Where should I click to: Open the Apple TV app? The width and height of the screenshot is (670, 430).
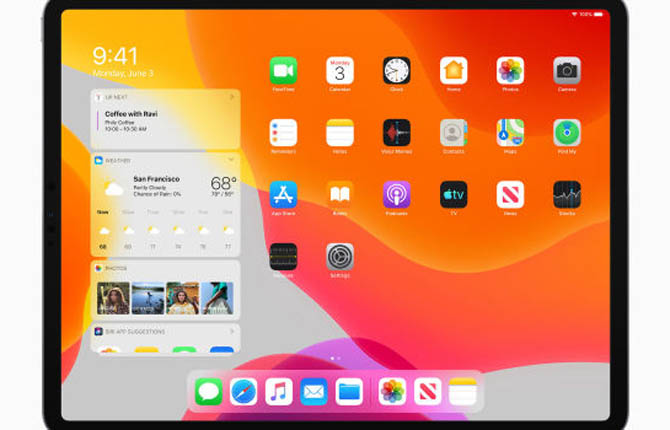454,194
